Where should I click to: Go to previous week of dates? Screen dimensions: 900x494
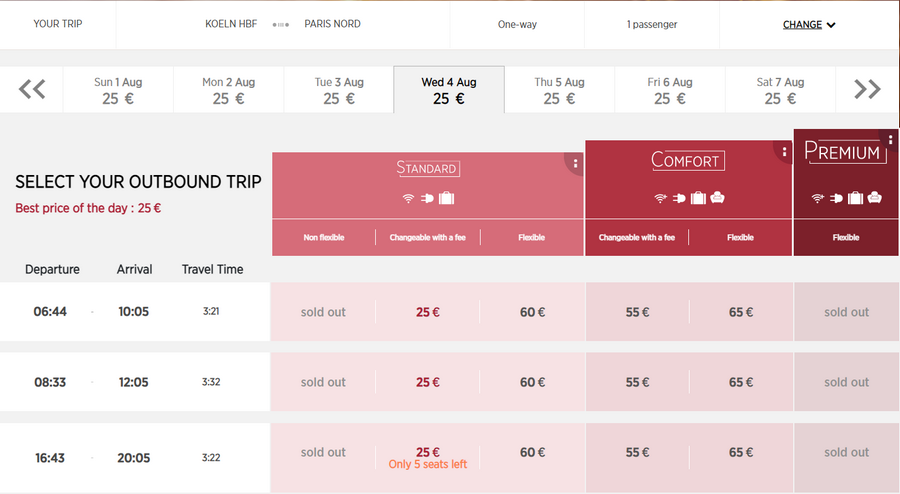pyautogui.click(x=32, y=90)
